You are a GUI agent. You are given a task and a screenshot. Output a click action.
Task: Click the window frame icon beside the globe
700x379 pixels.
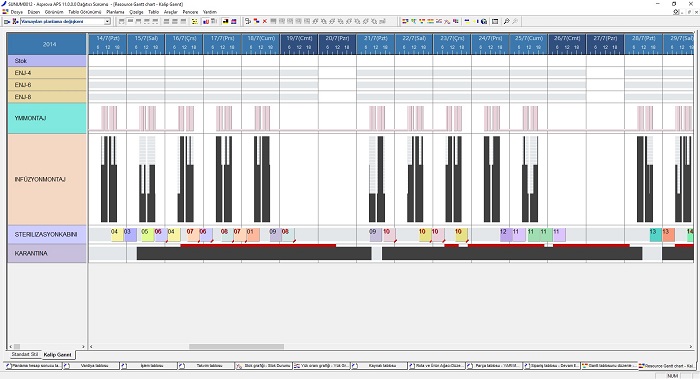point(495,21)
